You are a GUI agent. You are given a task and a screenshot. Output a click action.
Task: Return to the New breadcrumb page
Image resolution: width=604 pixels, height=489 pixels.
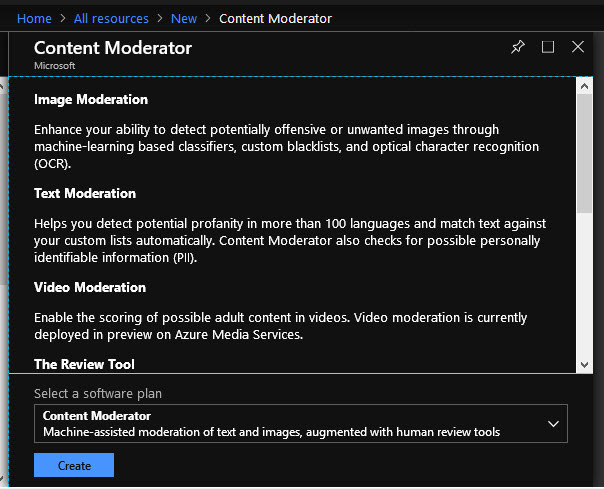pyautogui.click(x=184, y=18)
